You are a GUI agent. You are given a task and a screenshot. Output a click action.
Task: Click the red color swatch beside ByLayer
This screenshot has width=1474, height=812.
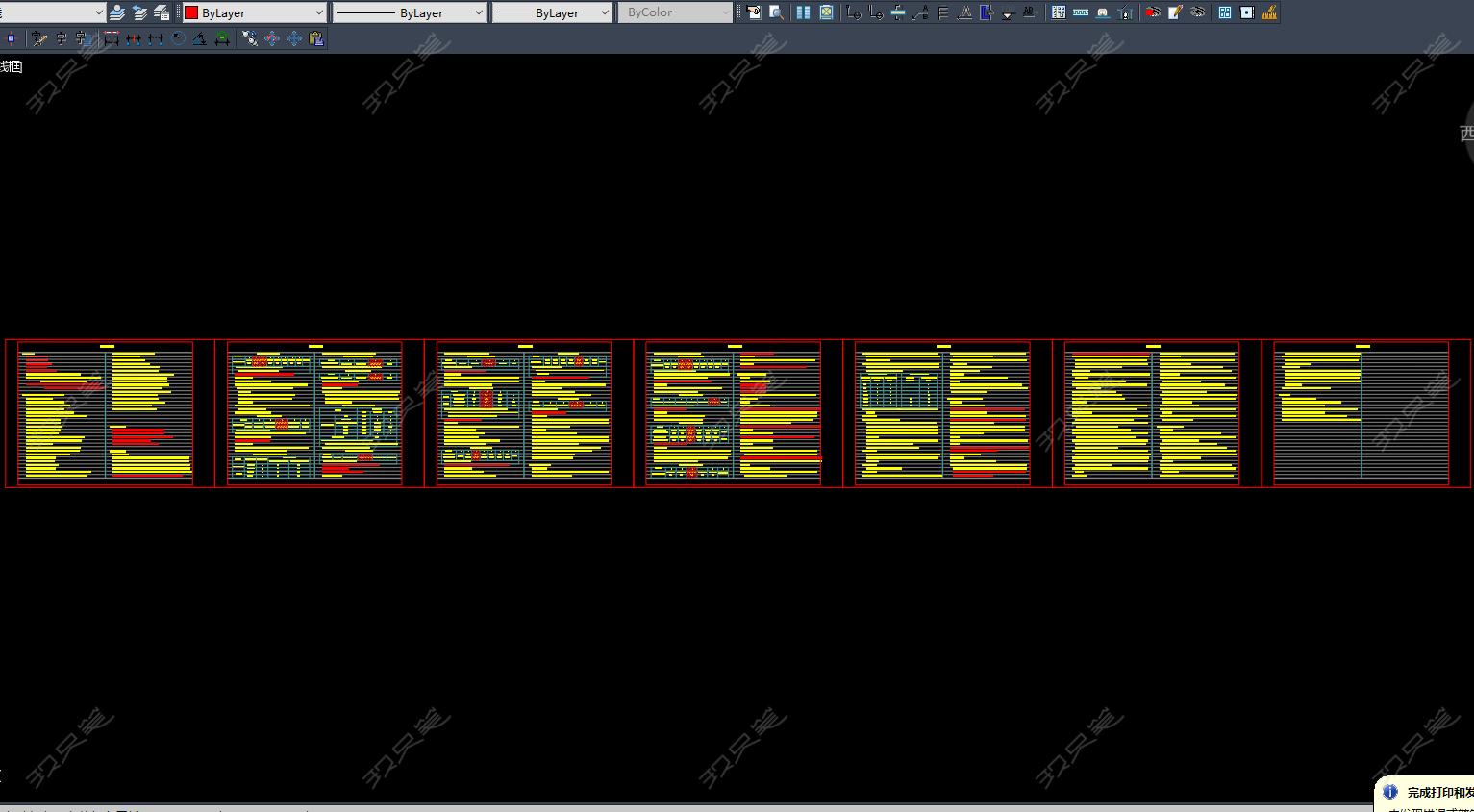click(x=191, y=12)
